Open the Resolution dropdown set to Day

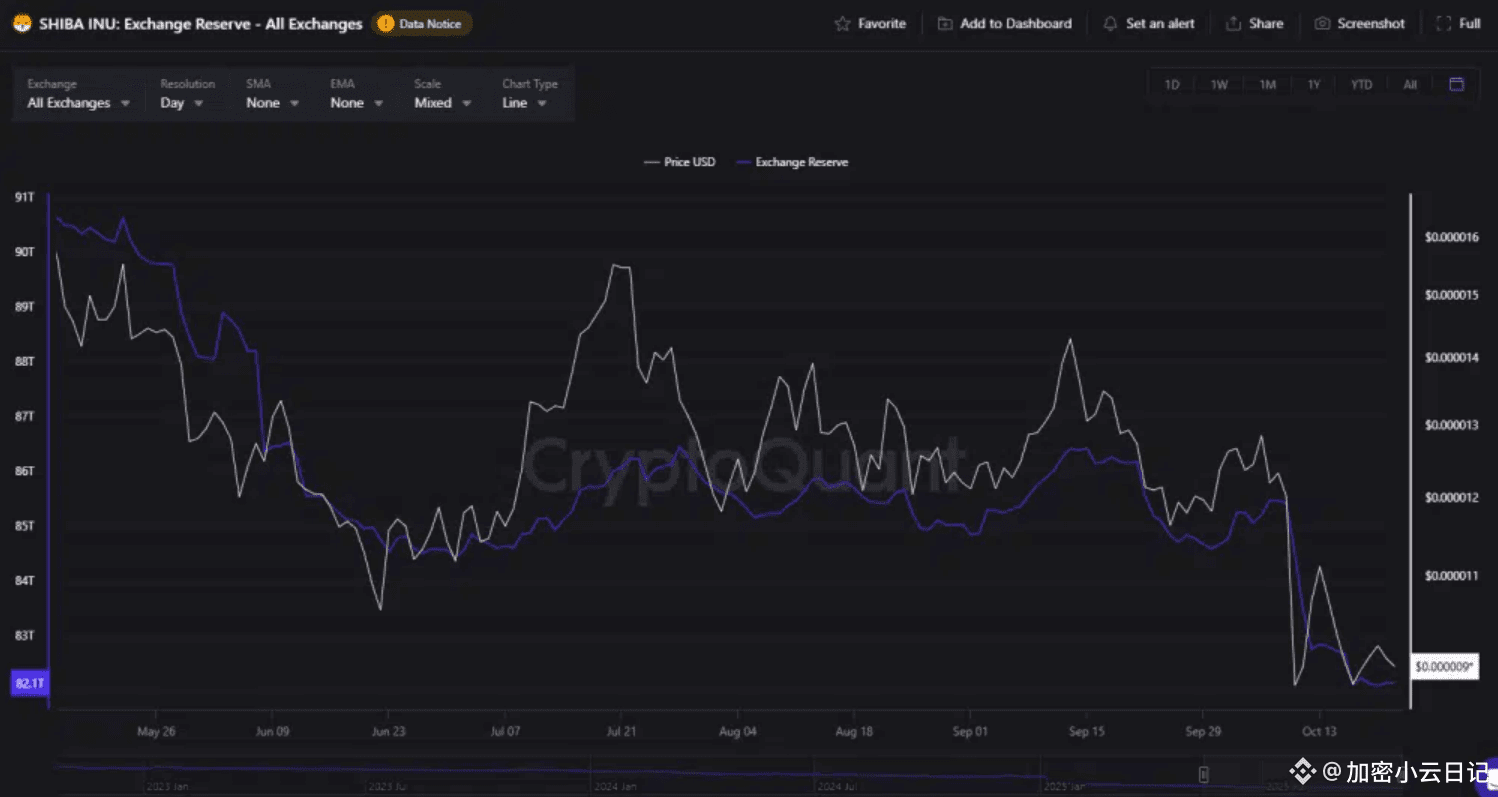click(x=182, y=103)
